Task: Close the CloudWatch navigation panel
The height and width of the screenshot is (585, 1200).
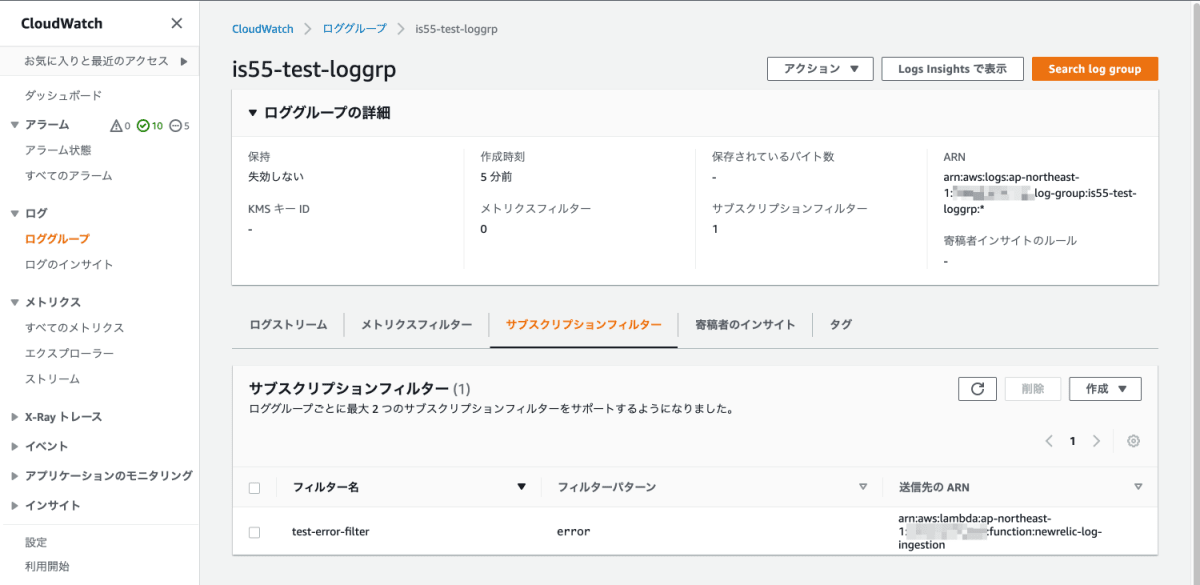Action: (177, 23)
